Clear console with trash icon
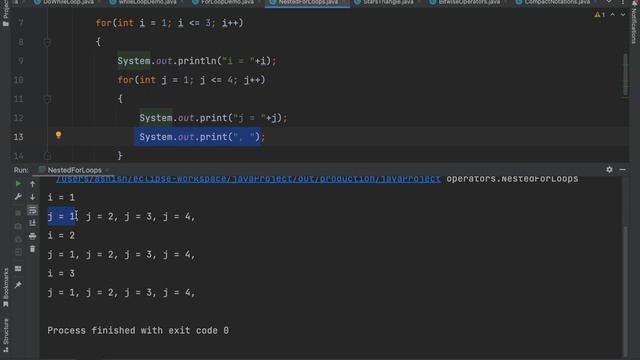Screen dimensions: 640x360 click(32, 249)
